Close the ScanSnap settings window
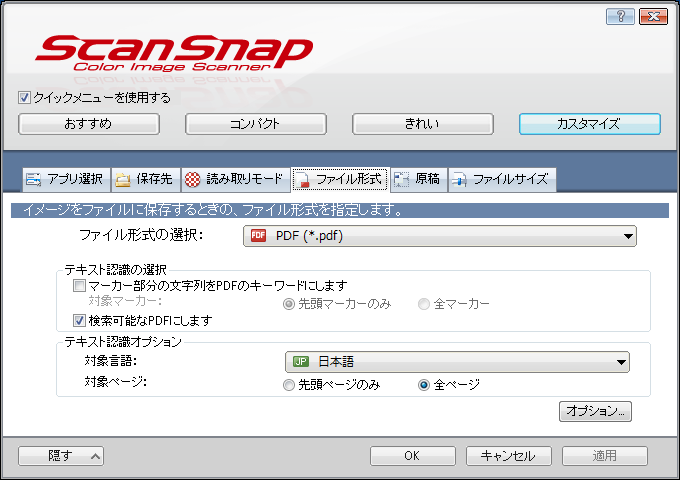Viewport: 680px width, 480px height. [653, 16]
